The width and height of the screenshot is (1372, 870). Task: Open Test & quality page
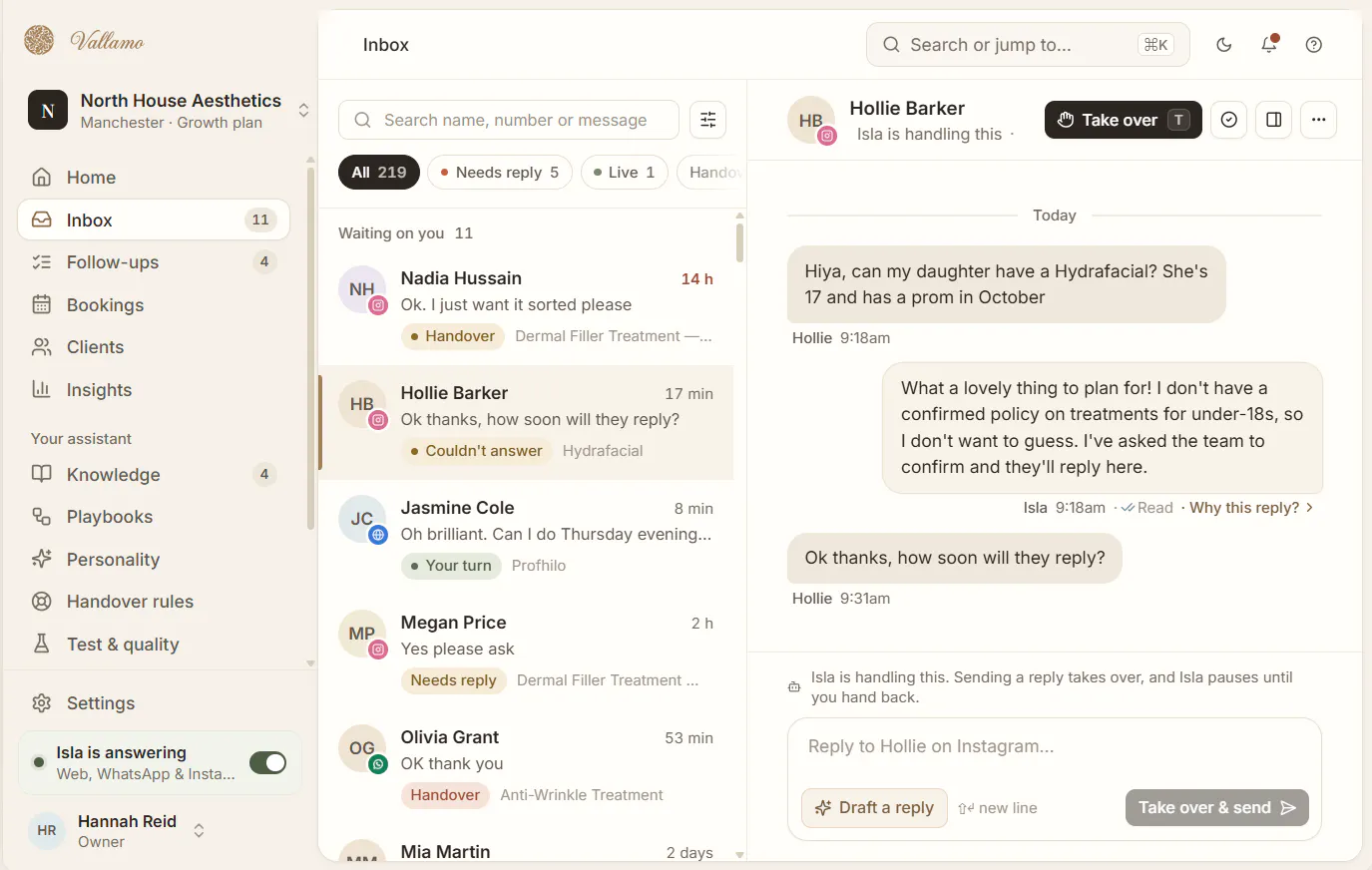(154, 645)
